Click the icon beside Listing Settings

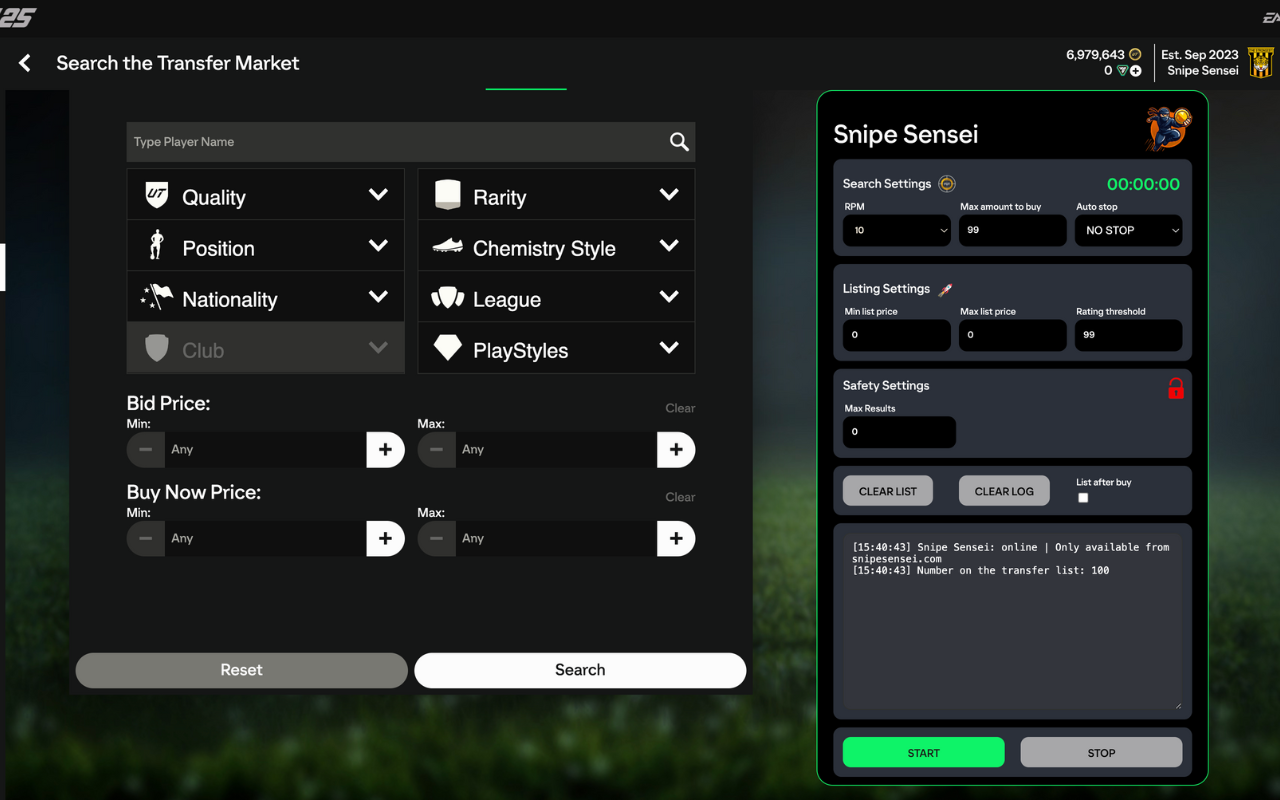(945, 289)
